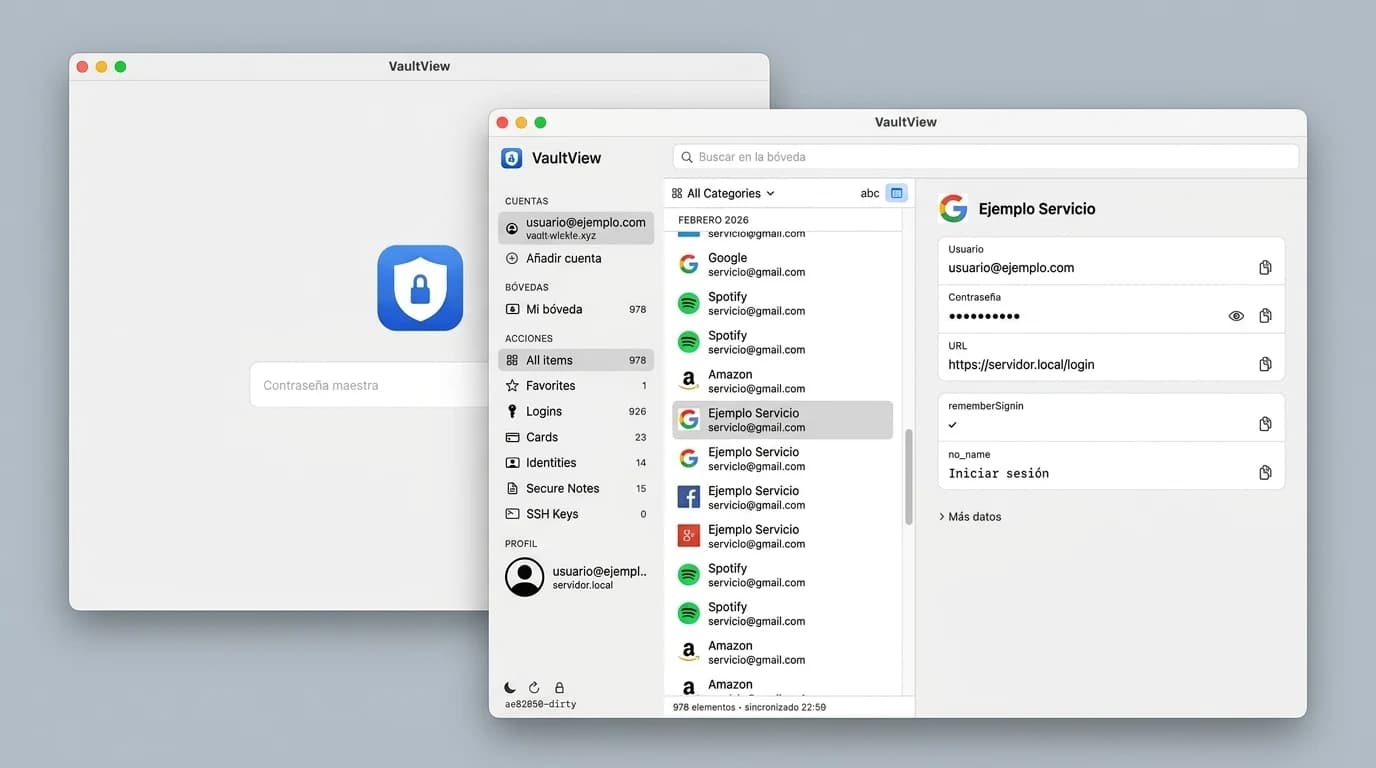Click the https://servidor.local/login URL value
This screenshot has width=1376, height=768.
[1021, 365]
